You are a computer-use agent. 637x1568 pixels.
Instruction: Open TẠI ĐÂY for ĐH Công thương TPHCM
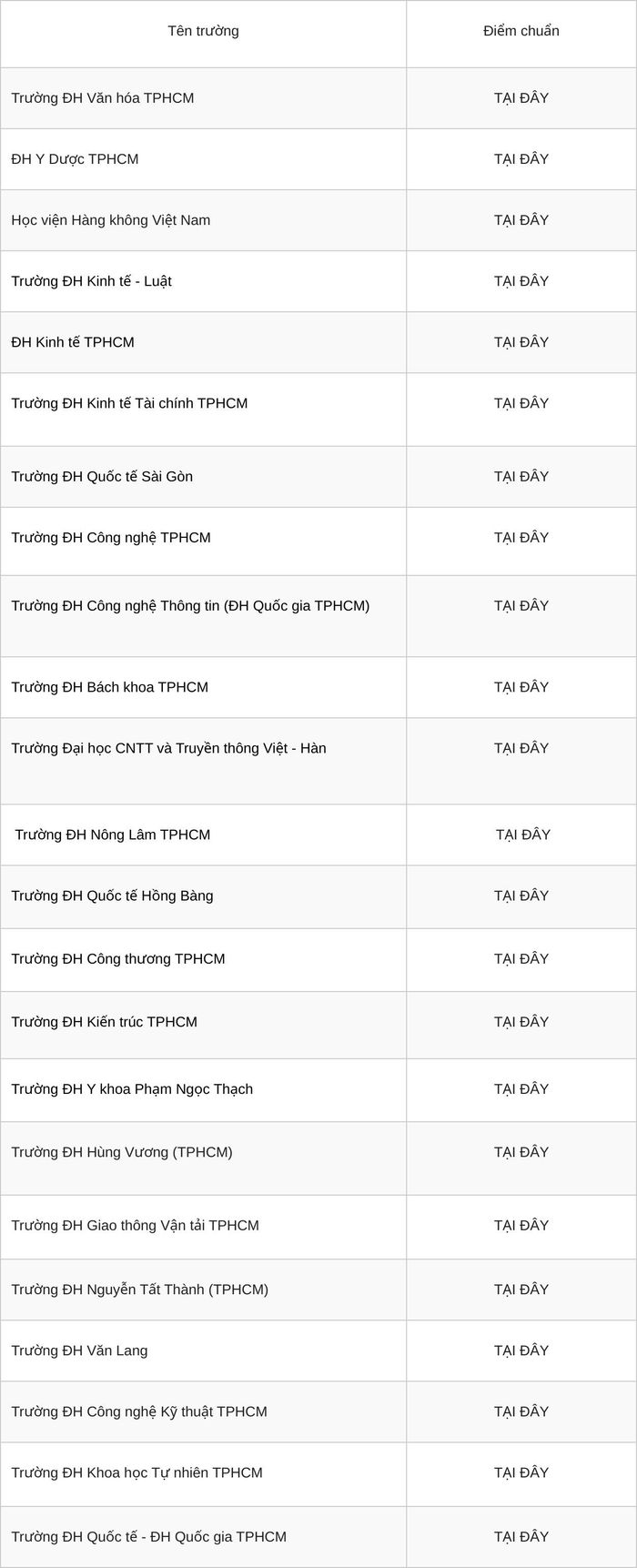(x=521, y=958)
